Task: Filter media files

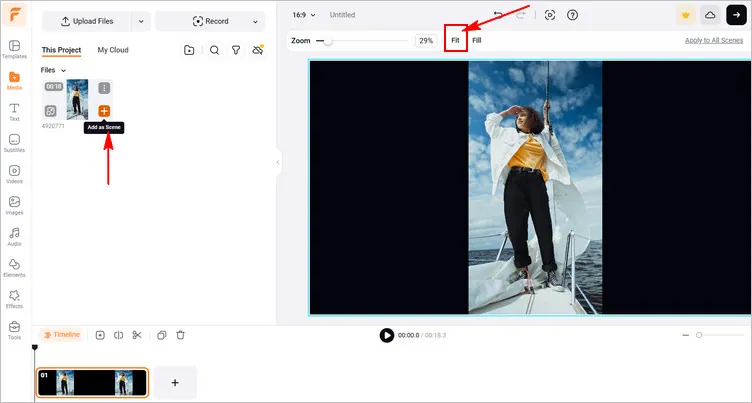Action: (x=236, y=50)
